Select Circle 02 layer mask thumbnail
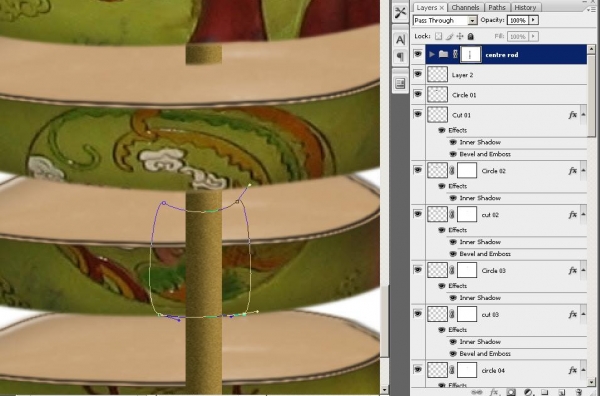 [x=467, y=171]
